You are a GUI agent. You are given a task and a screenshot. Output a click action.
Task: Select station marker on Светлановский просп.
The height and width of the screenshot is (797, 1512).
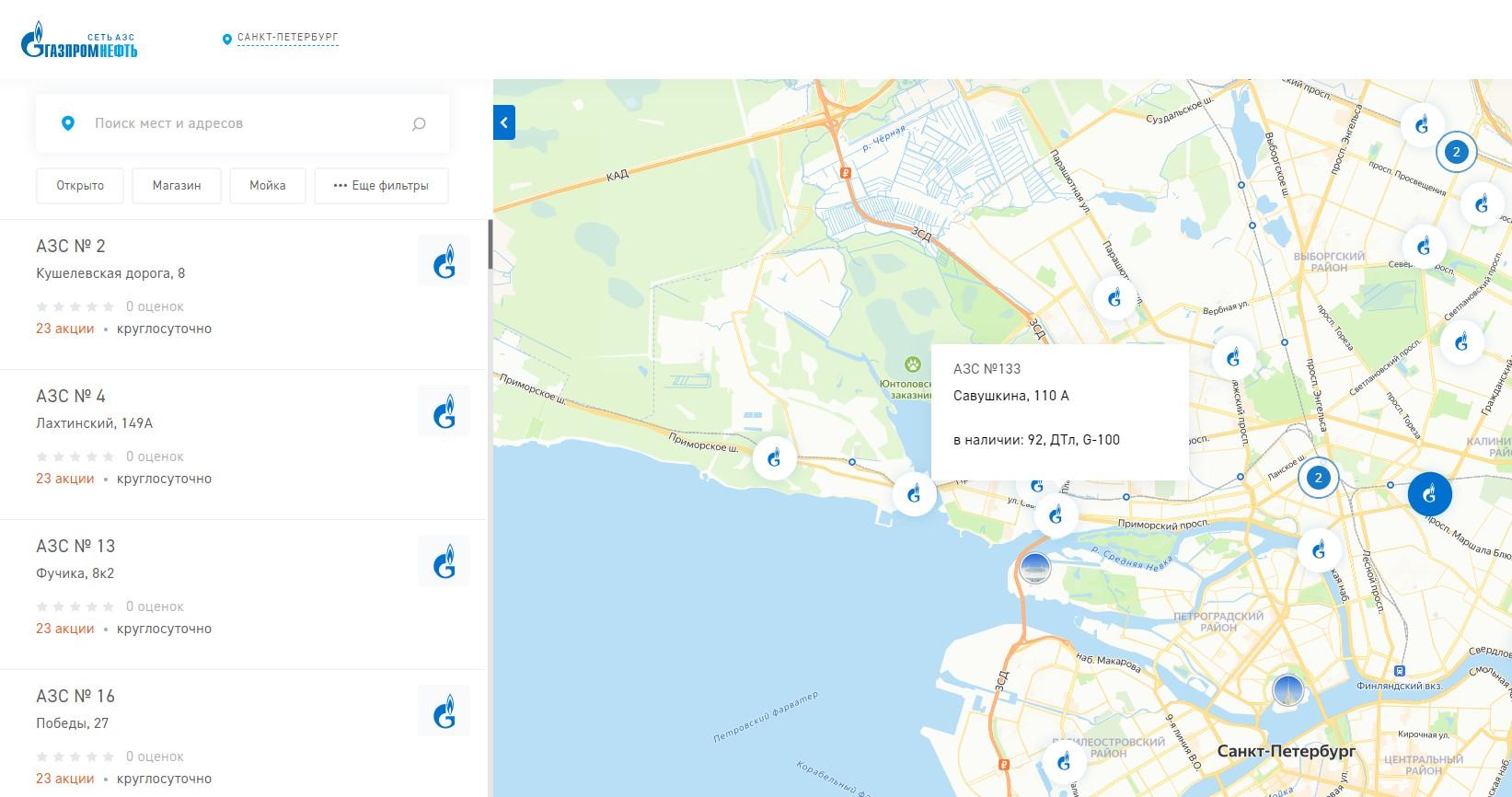point(1461,343)
